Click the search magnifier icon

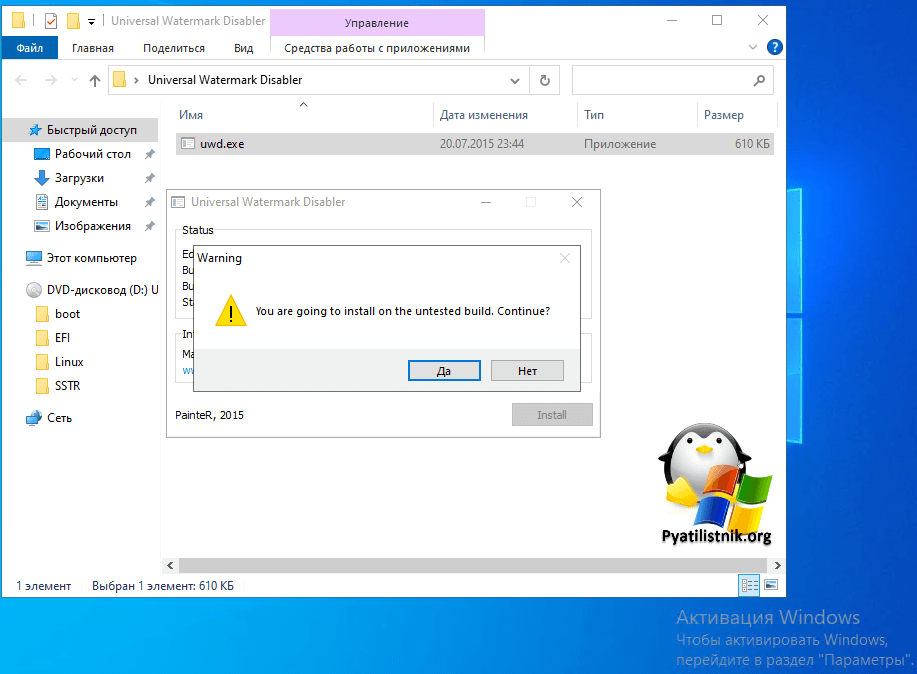pyautogui.click(x=759, y=80)
